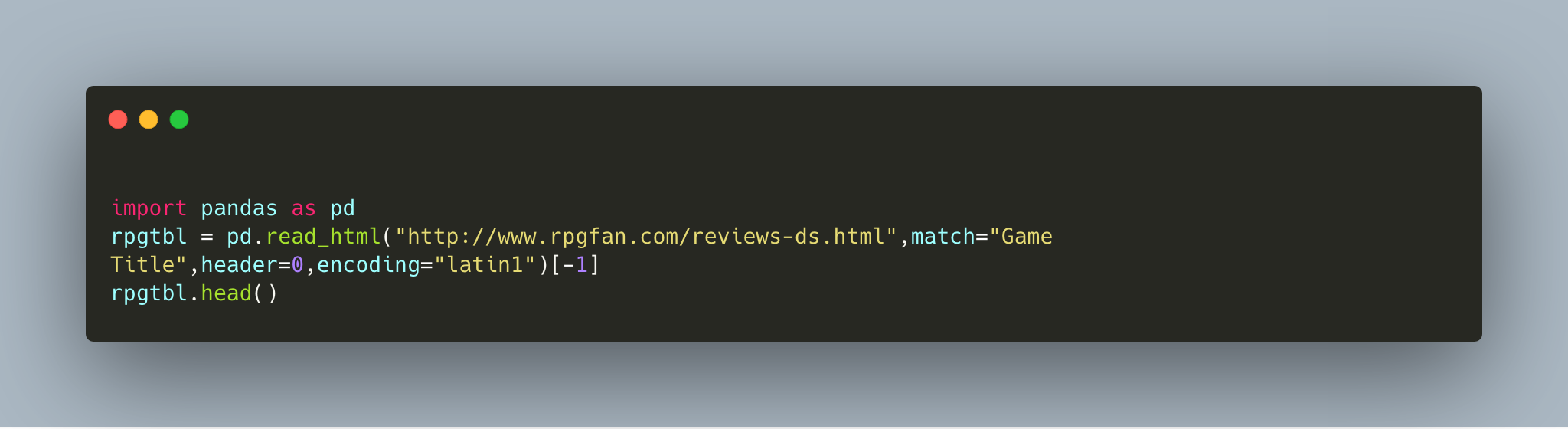Click the rpgfan.com URL string

click(645, 237)
